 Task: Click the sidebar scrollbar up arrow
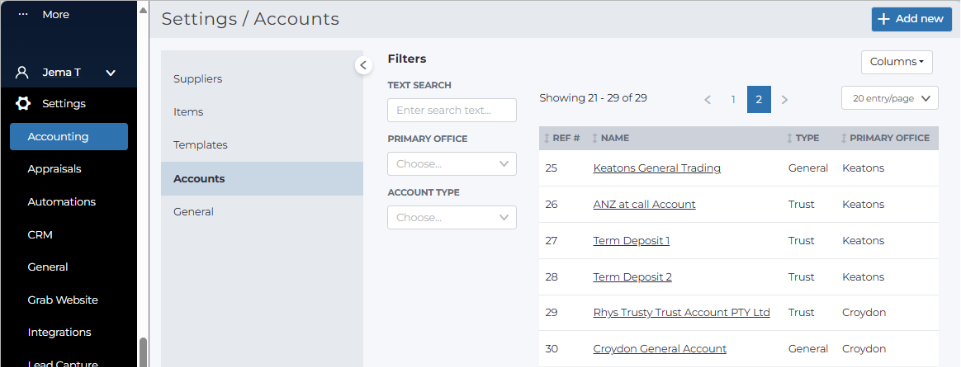pos(143,10)
